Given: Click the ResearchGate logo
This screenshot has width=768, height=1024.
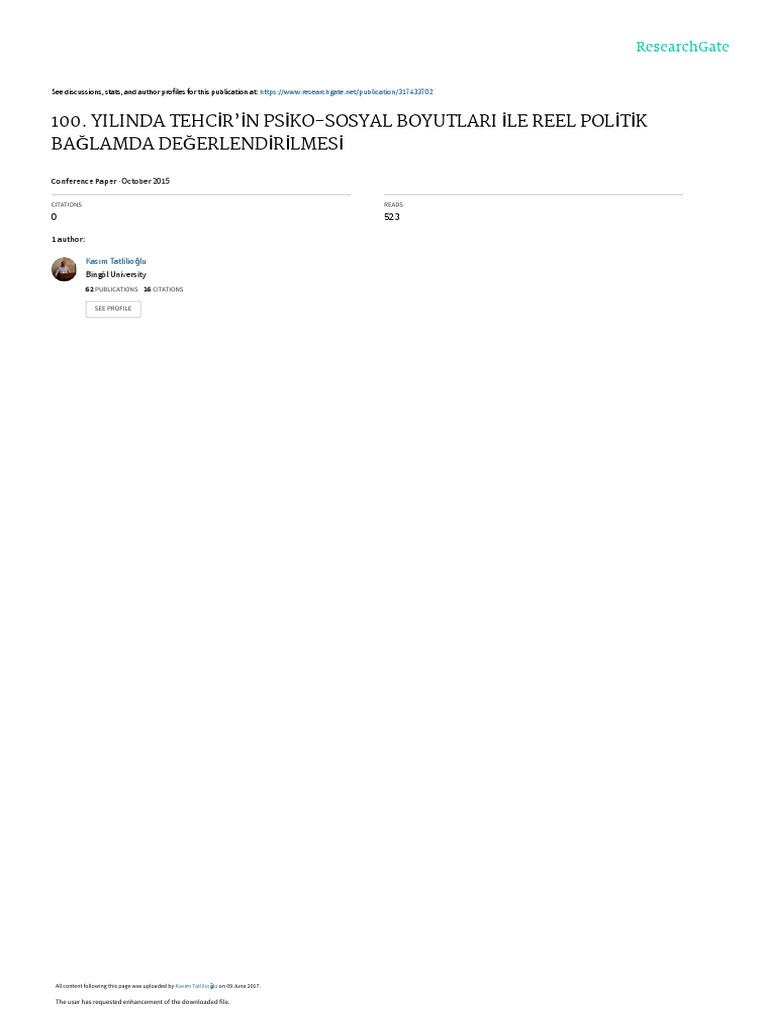Looking at the screenshot, I should [682, 46].
